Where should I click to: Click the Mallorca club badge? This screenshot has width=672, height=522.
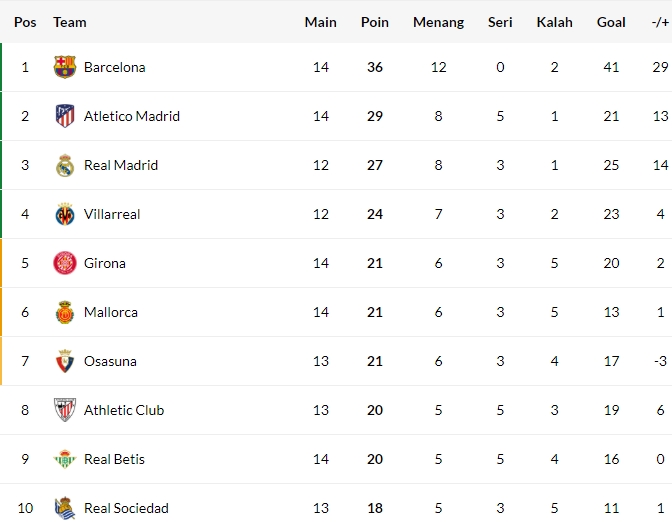[65, 312]
